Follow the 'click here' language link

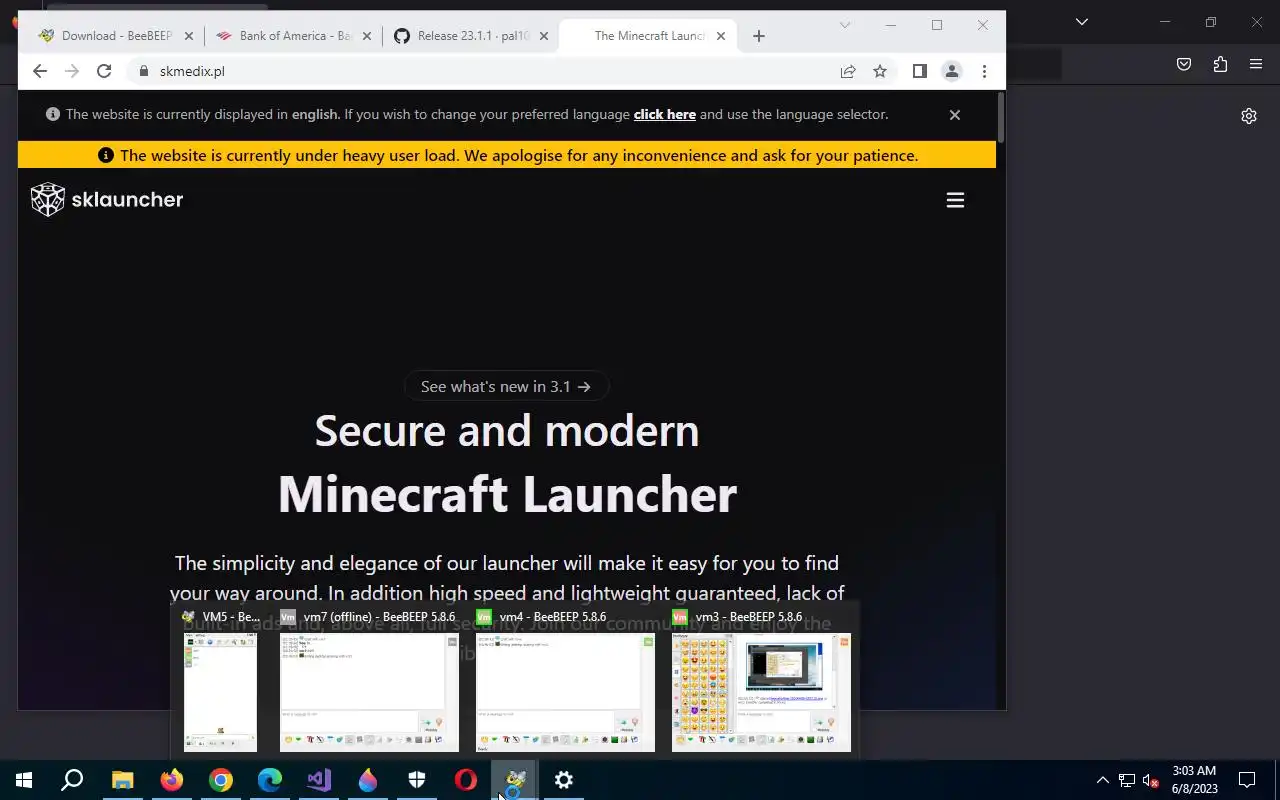[665, 115]
